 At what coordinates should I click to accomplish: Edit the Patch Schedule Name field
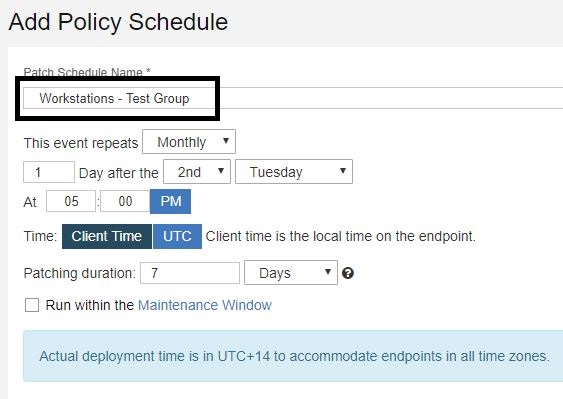click(x=293, y=98)
